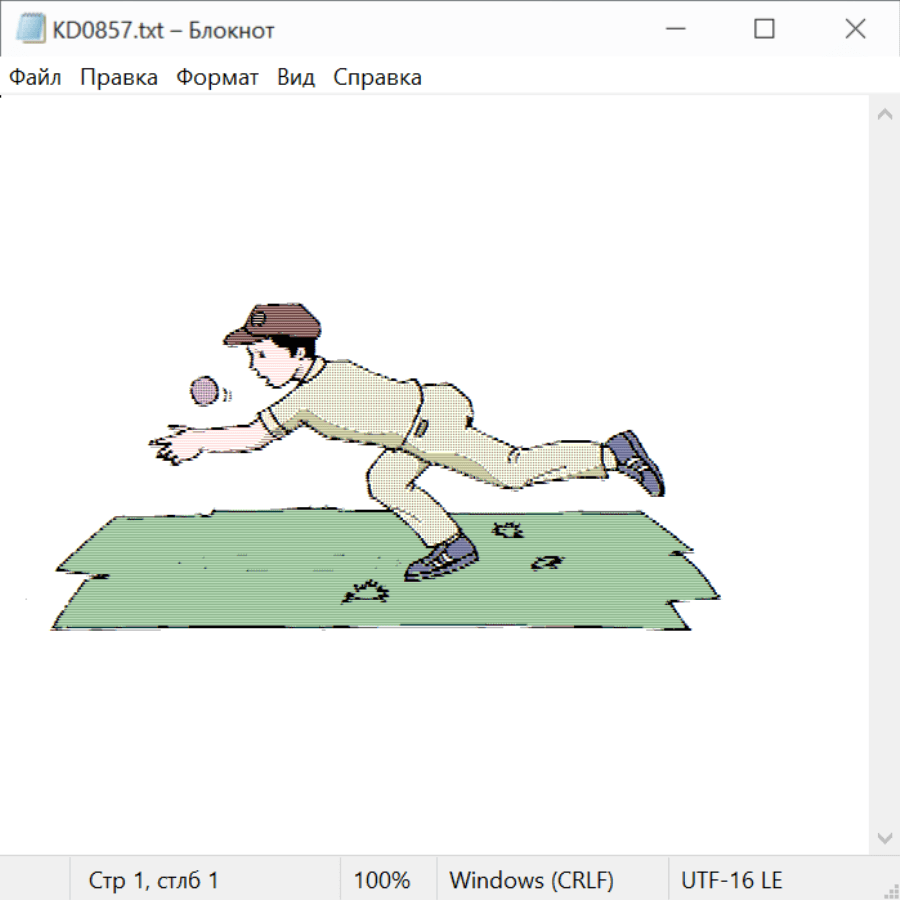Viewport: 900px width, 900px height.
Task: Open the Формат menu
Action: coord(217,78)
